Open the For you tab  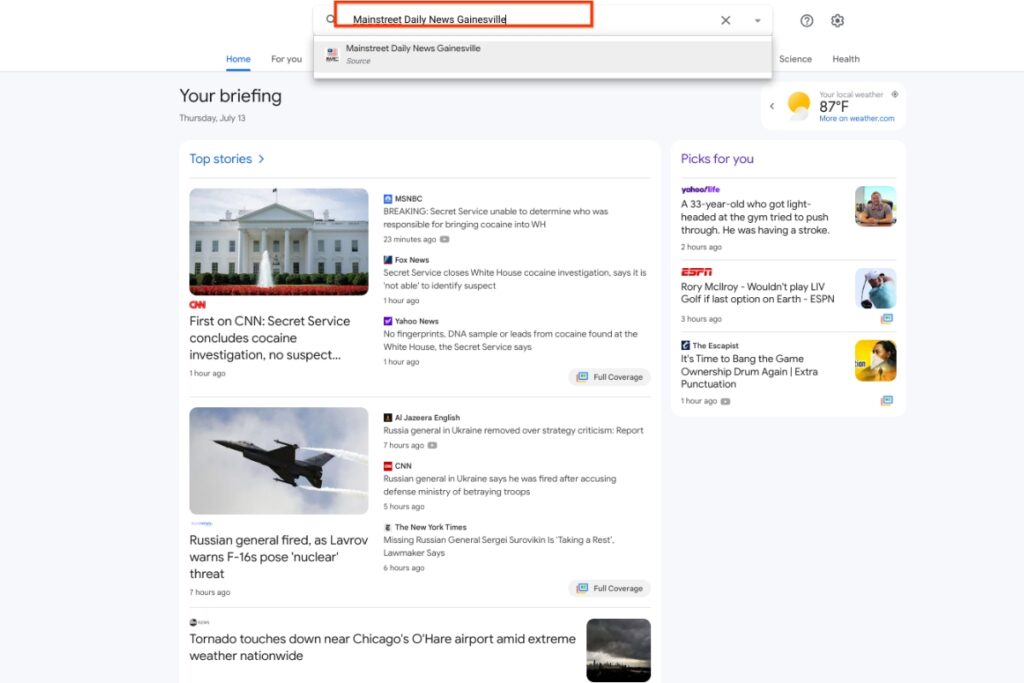(286, 59)
